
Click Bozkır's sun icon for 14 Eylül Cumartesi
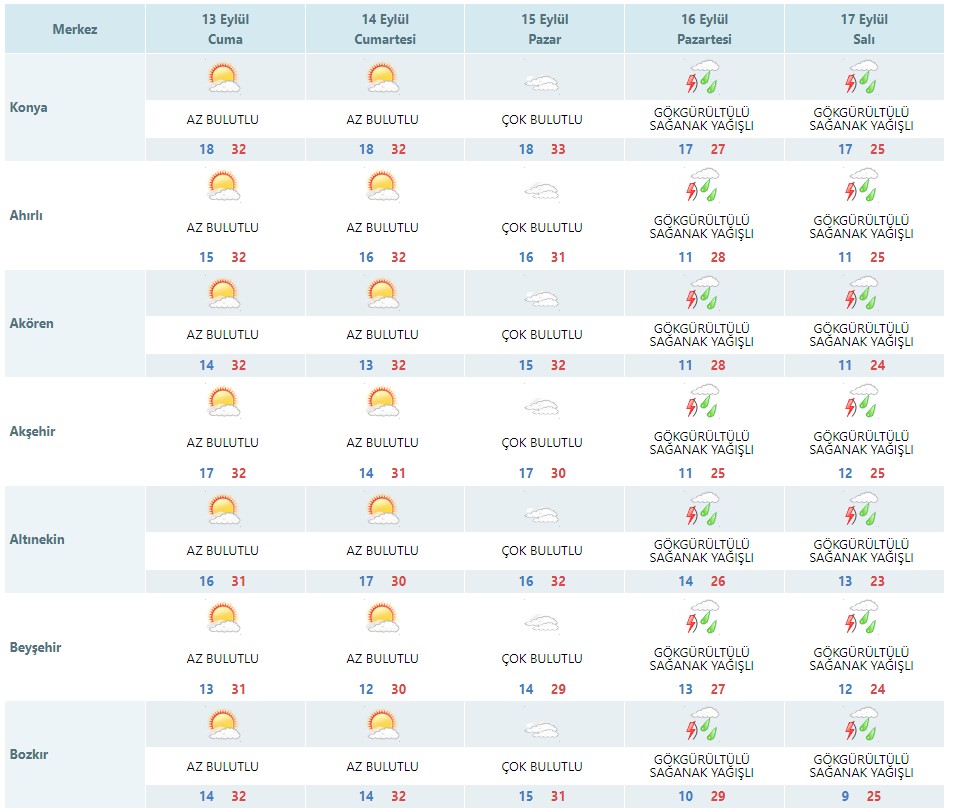[x=383, y=725]
